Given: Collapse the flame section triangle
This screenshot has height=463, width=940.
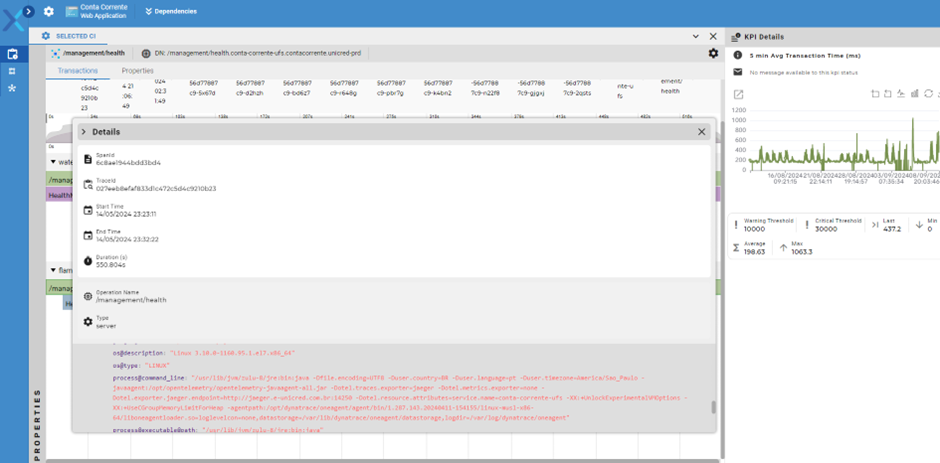Looking at the screenshot, I should point(53,270).
